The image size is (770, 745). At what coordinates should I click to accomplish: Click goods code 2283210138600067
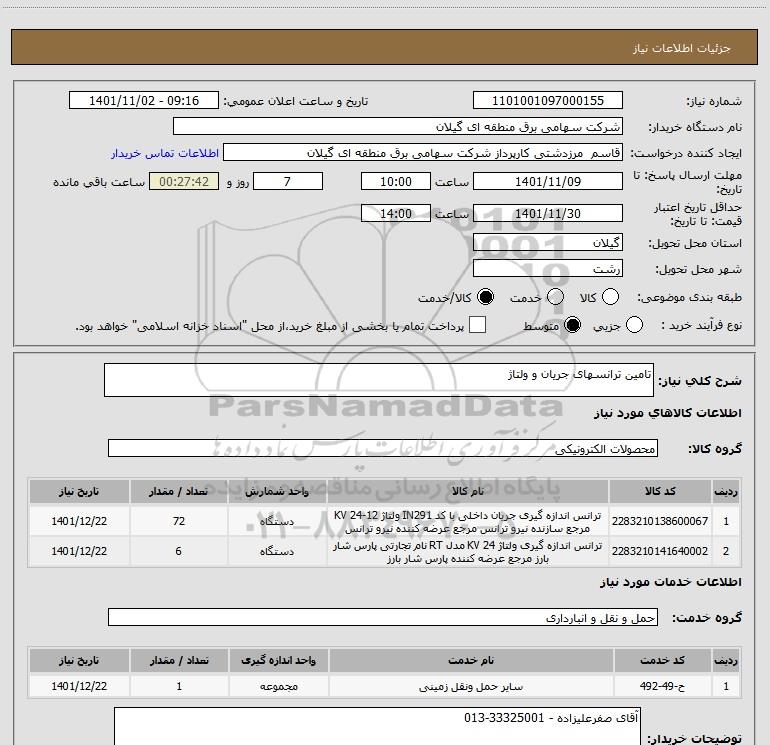click(x=660, y=522)
